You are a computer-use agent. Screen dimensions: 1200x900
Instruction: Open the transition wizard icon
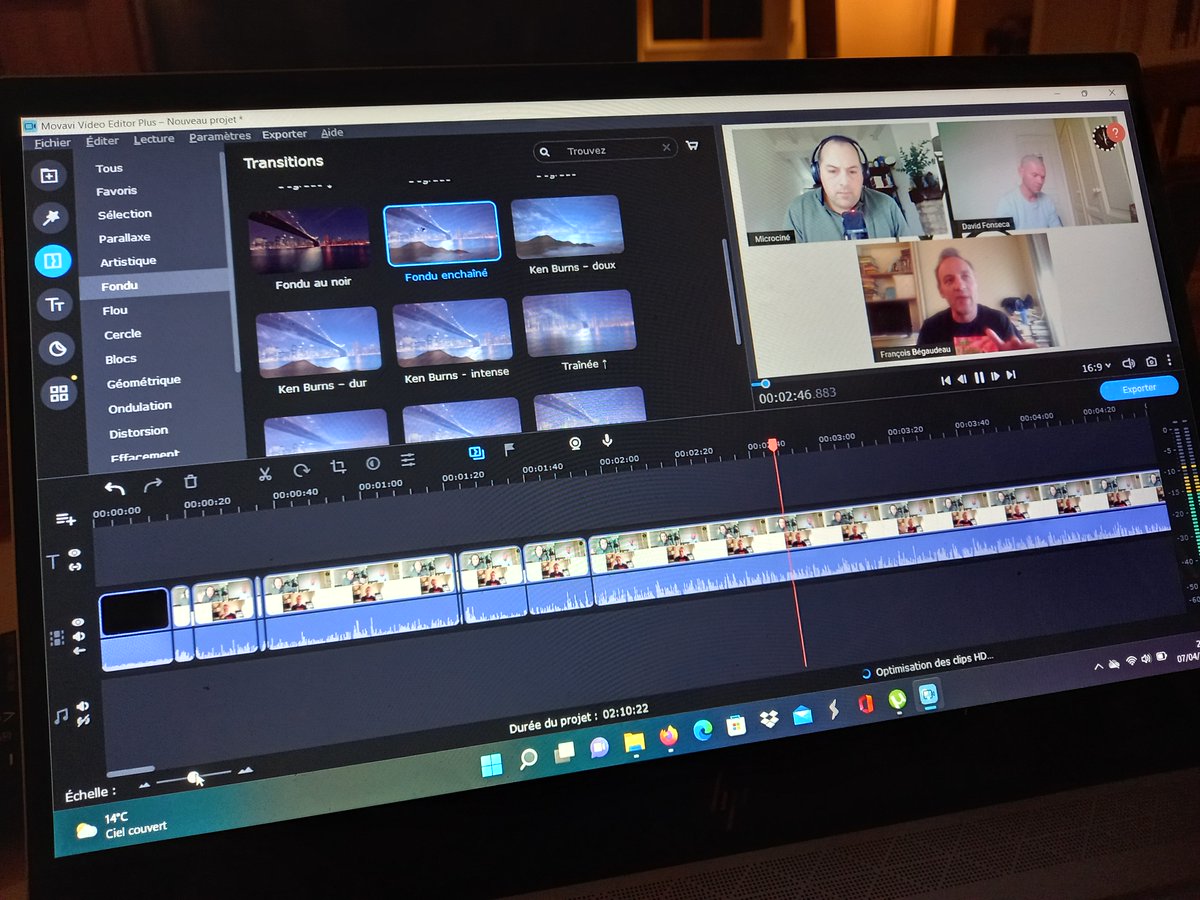[x=476, y=452]
